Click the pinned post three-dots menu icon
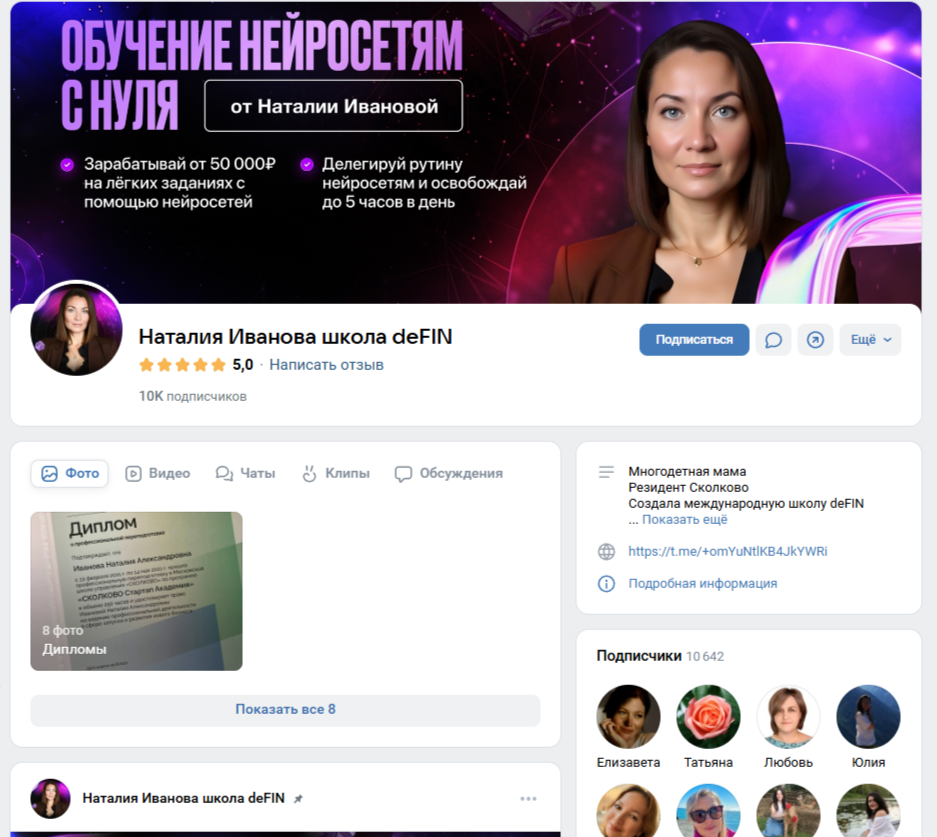Viewport: 937px width, 837px height. click(528, 799)
